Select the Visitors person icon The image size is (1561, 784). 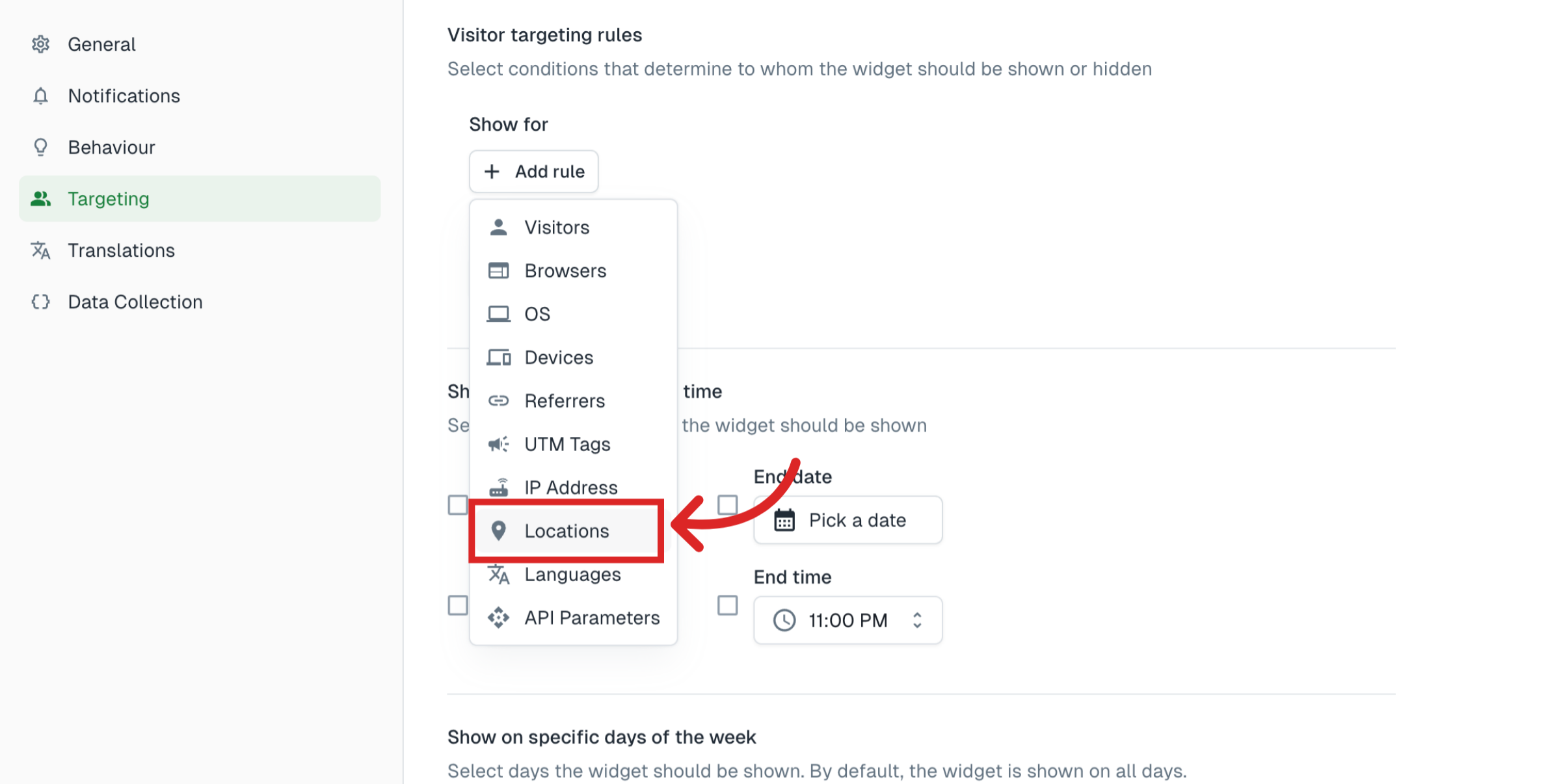click(498, 227)
